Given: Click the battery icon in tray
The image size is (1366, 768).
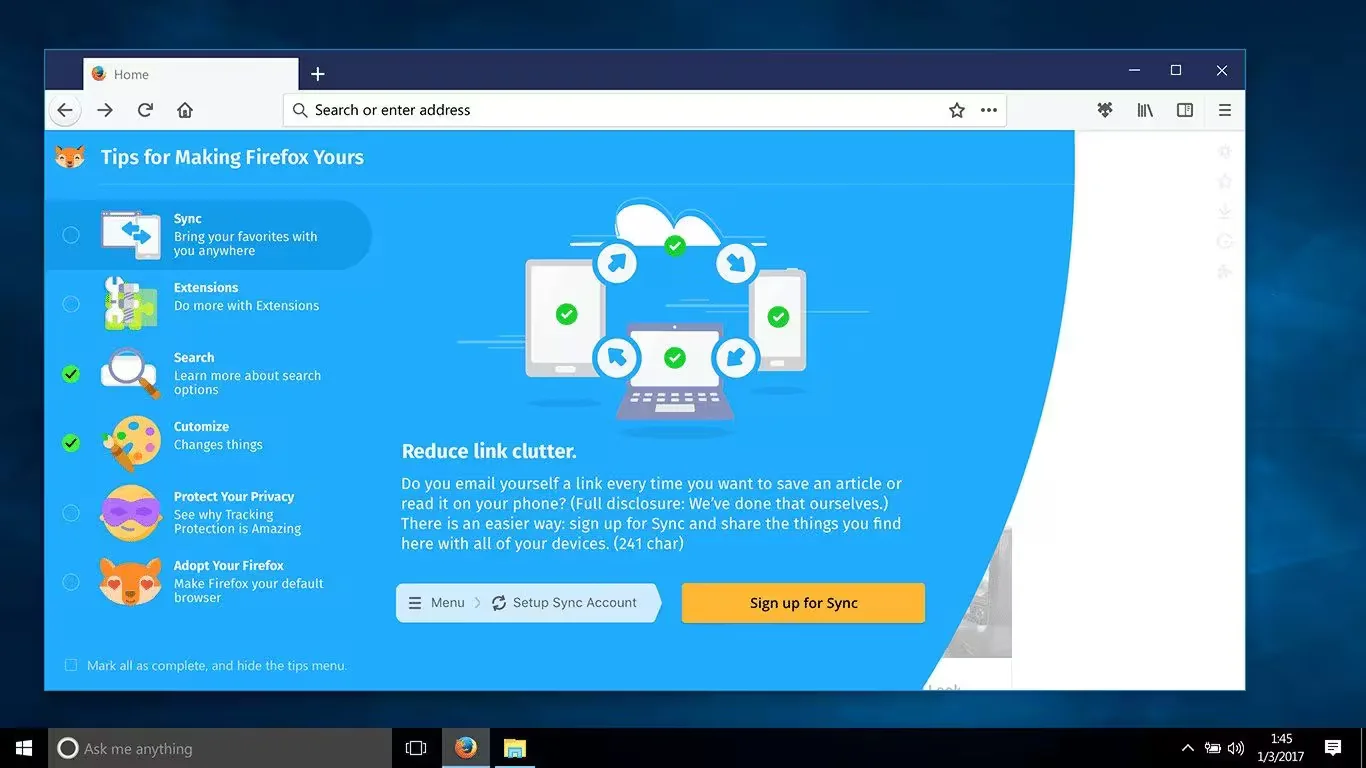Looking at the screenshot, I should pyautogui.click(x=1212, y=748).
